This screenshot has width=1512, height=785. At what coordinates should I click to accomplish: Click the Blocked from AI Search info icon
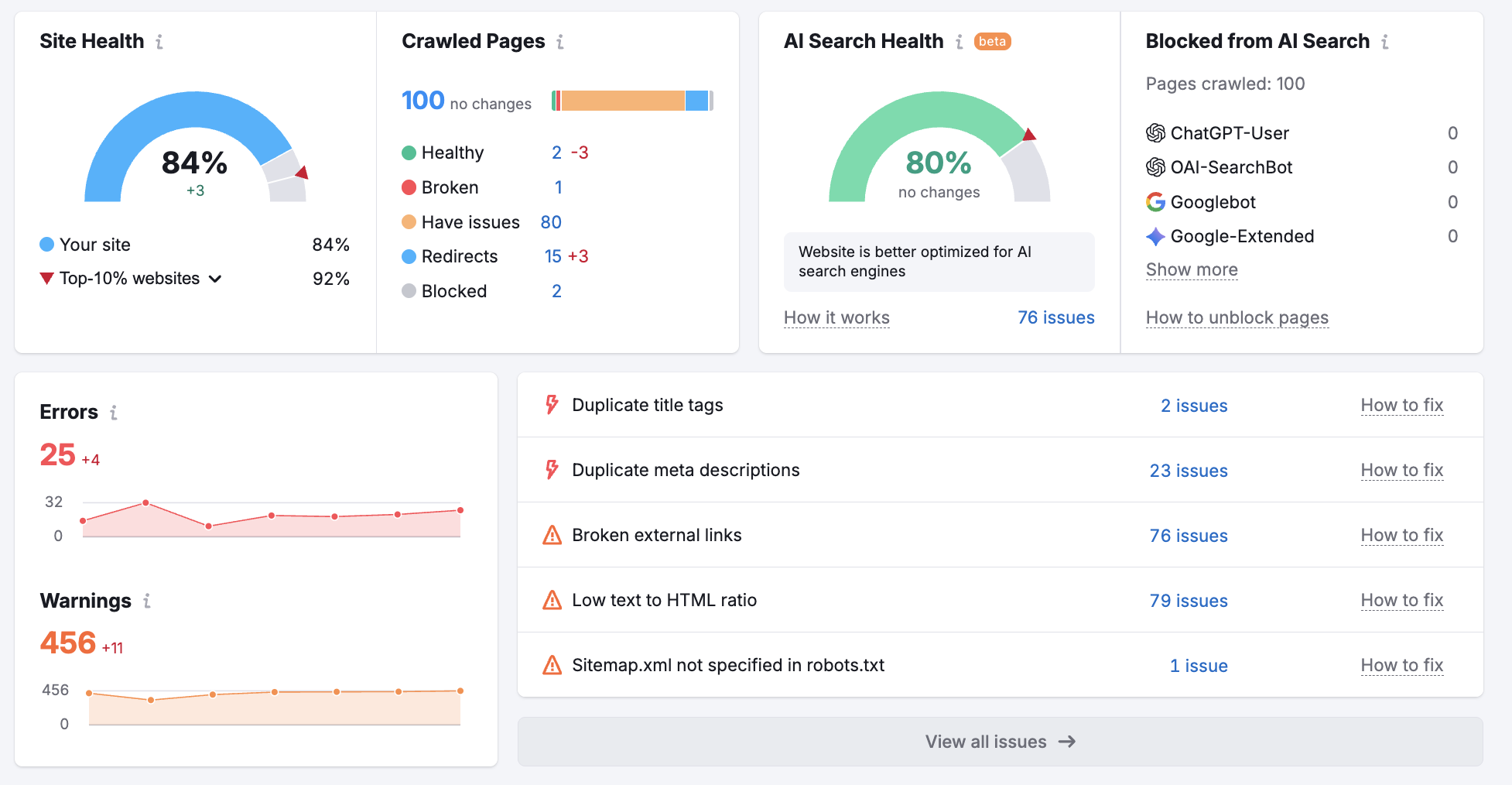tap(1385, 42)
